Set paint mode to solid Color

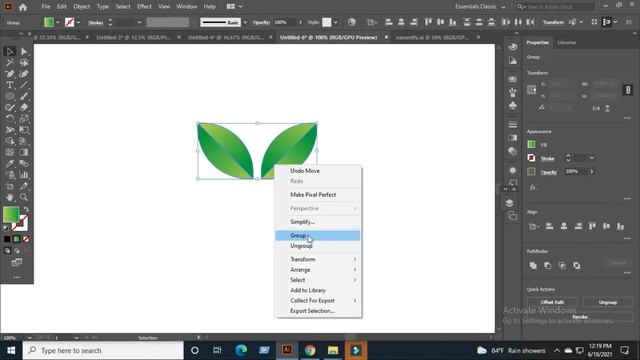[x=7, y=239]
